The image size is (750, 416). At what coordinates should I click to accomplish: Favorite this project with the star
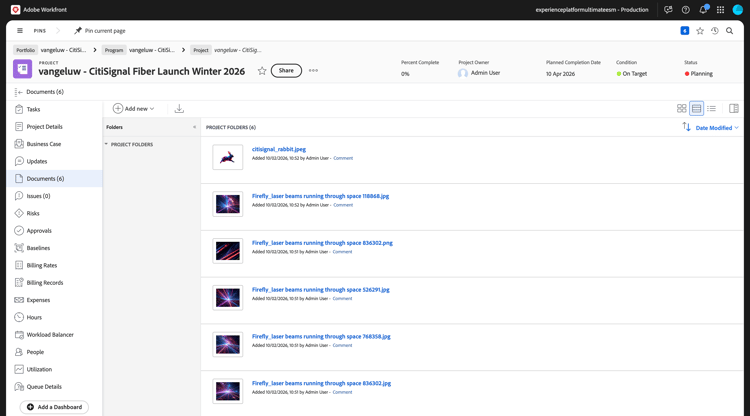point(262,71)
